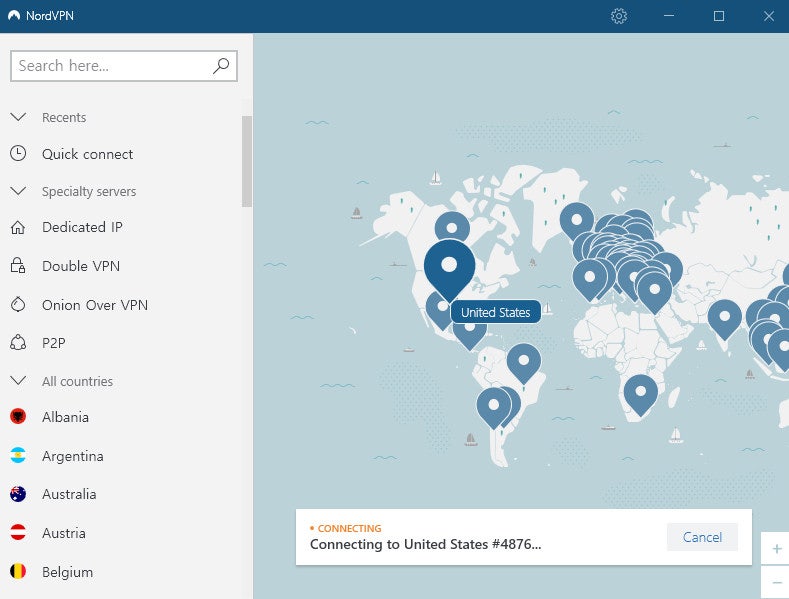Choose Albania from country list
This screenshot has width=789, height=599.
click(65, 417)
